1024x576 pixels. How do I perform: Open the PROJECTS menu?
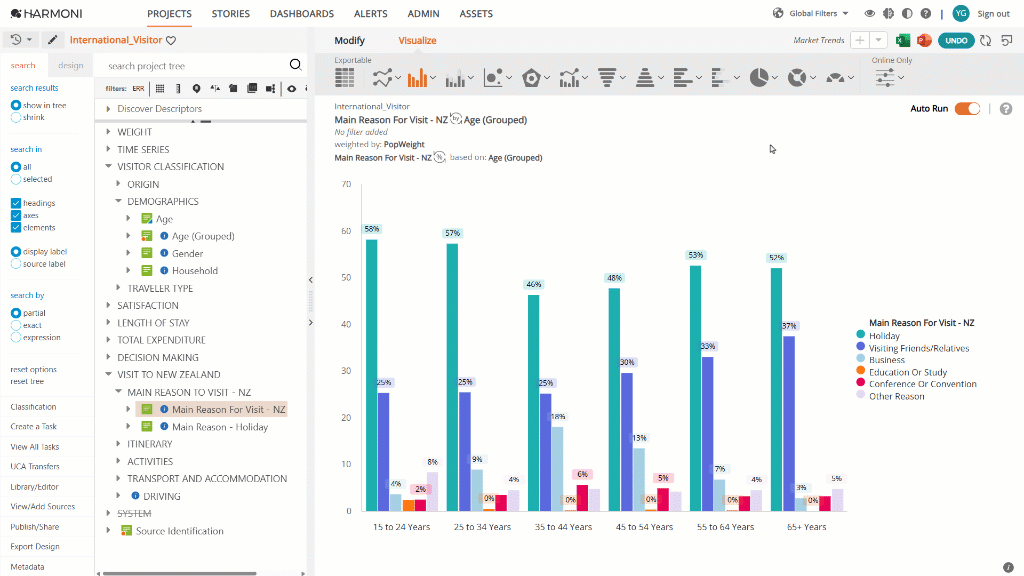(169, 14)
